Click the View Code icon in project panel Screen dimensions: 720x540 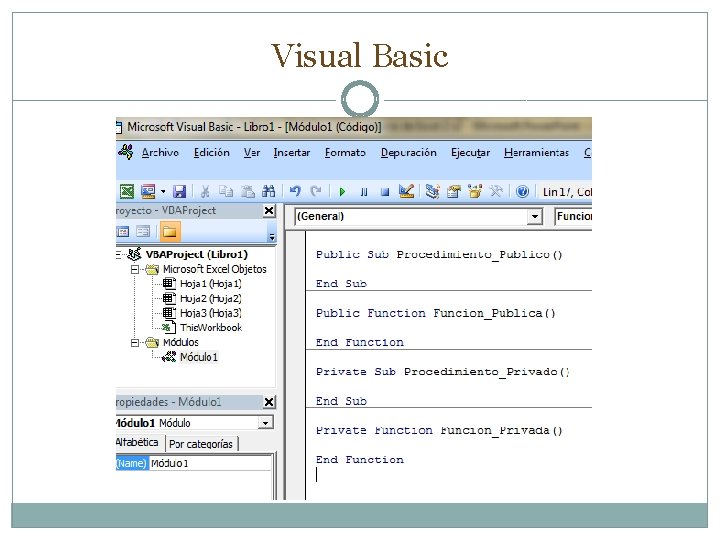pyautogui.click(x=123, y=231)
